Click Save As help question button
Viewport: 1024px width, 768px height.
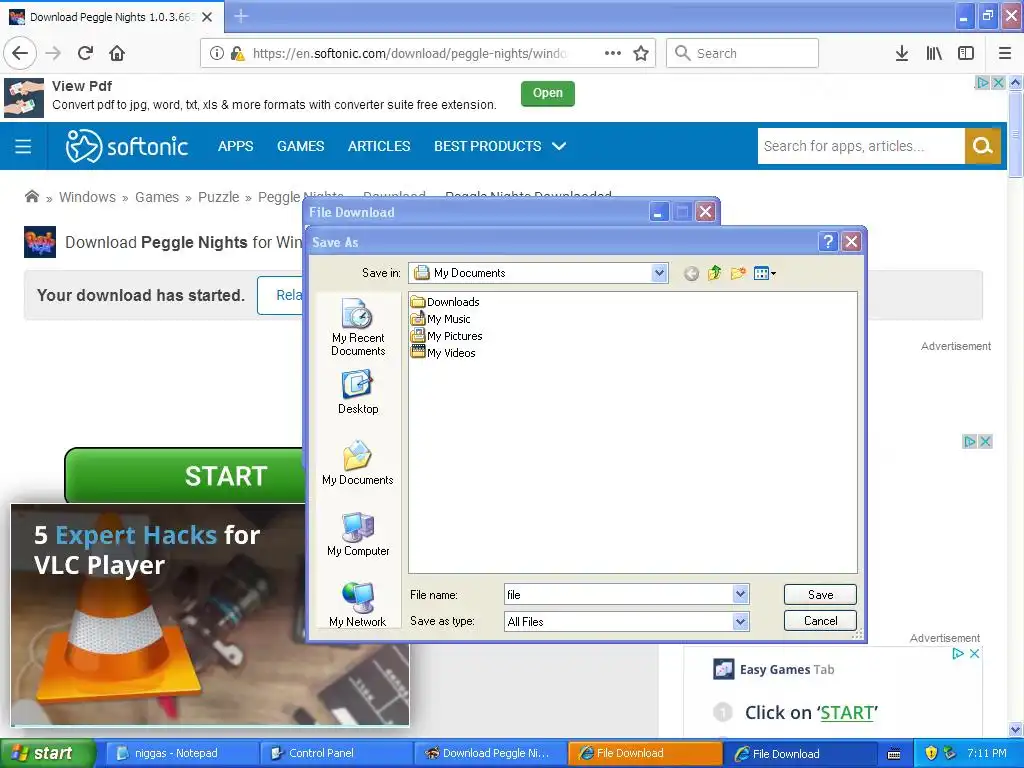coord(827,242)
